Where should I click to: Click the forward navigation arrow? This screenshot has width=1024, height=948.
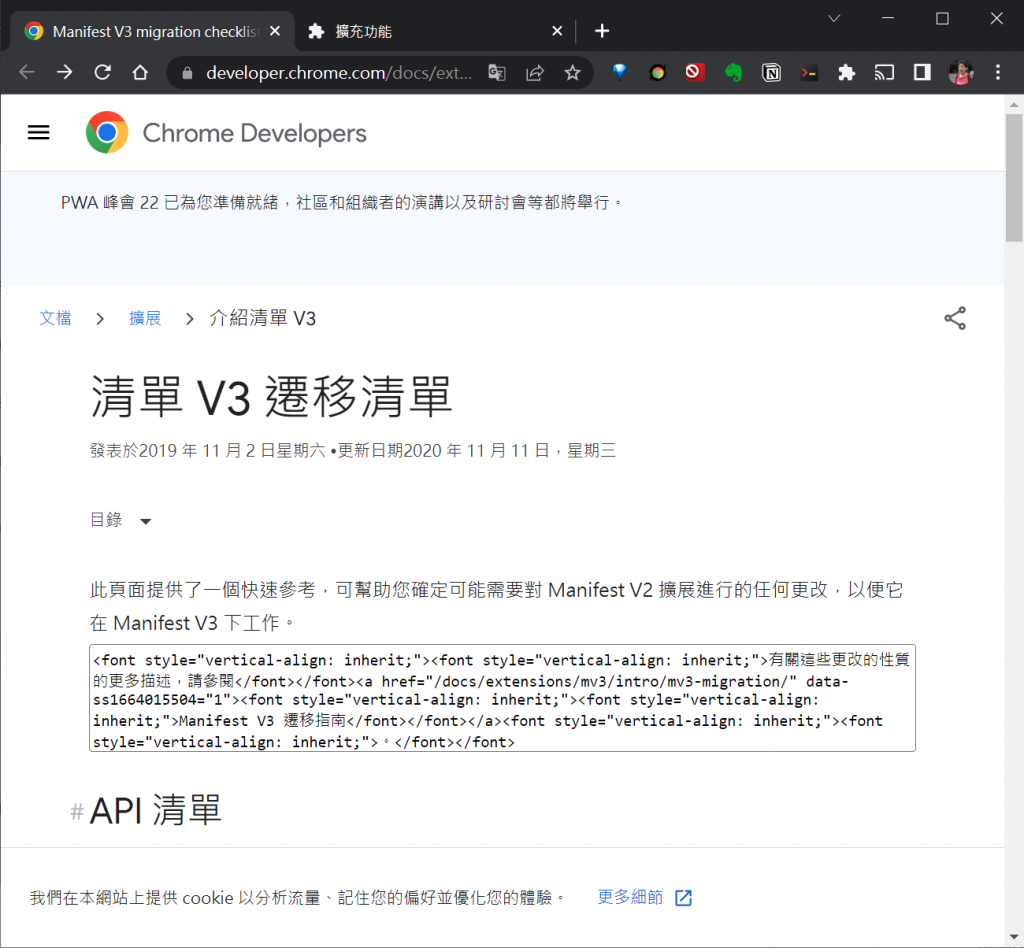click(65, 72)
